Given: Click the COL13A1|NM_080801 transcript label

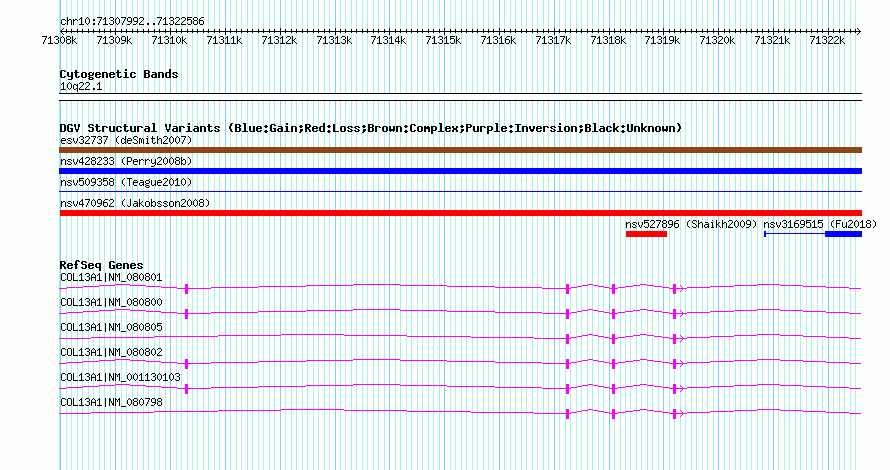Looking at the screenshot, I should tap(111, 278).
